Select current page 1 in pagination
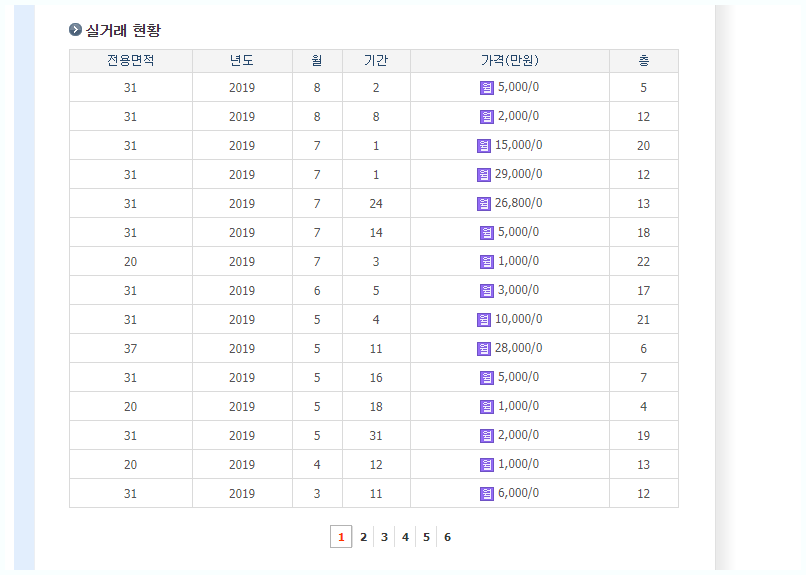806x575 pixels. pyautogui.click(x=341, y=537)
